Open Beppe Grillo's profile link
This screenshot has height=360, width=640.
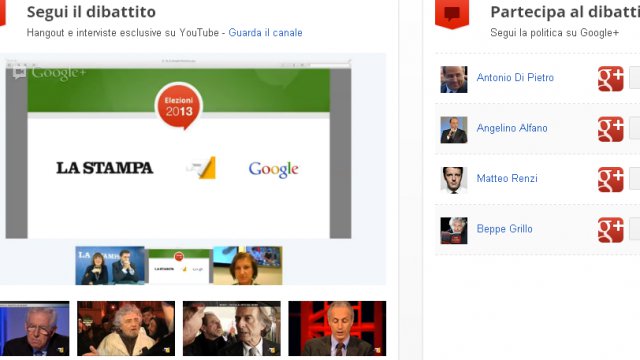504,229
